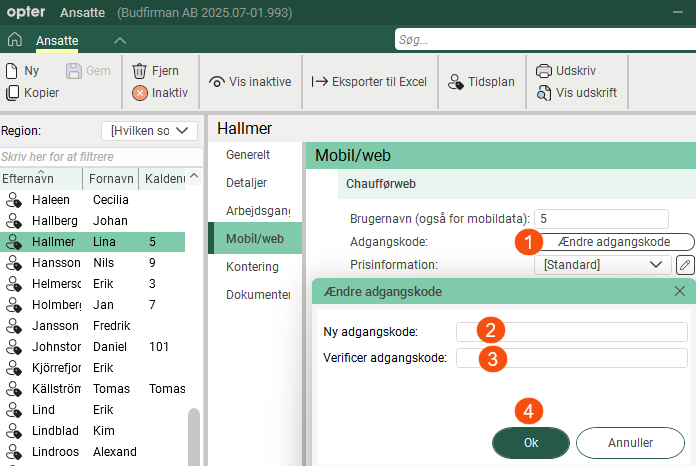The image size is (696, 466).
Task: Click the pencil edit icon next to Prisinformation
Action: coord(684,265)
